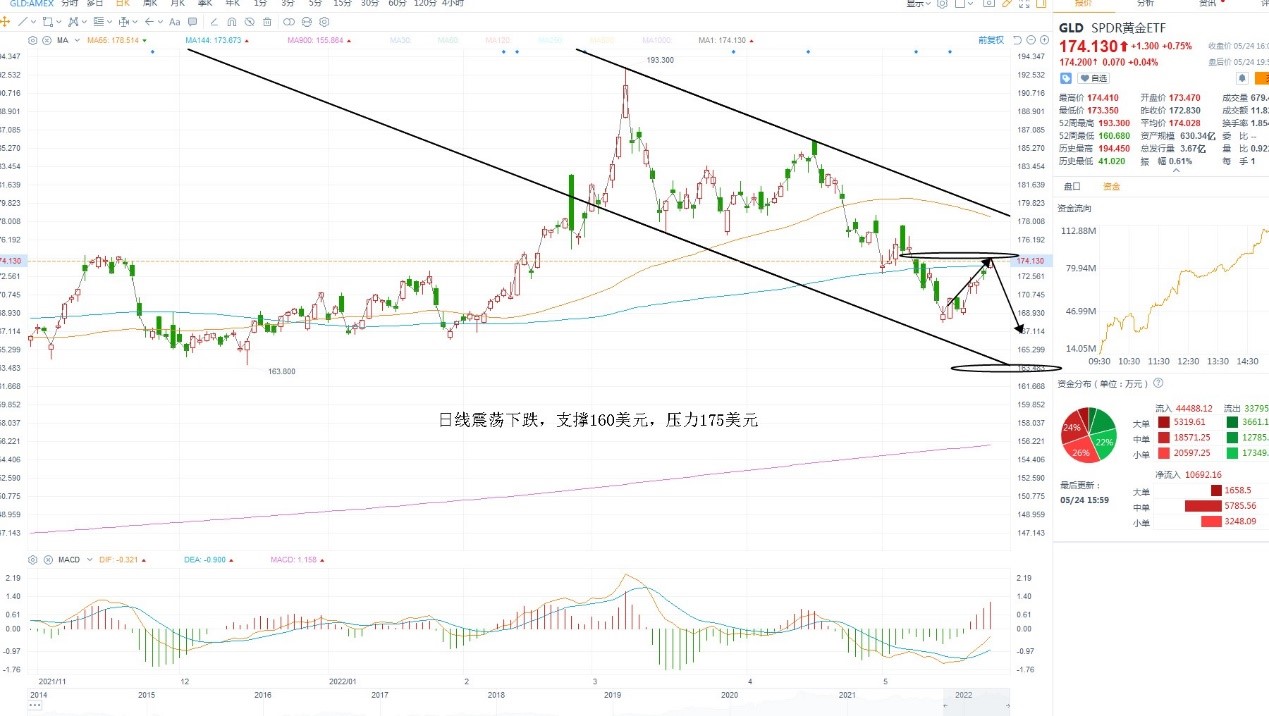Click the 资金分布 pie chart

click(1090, 435)
